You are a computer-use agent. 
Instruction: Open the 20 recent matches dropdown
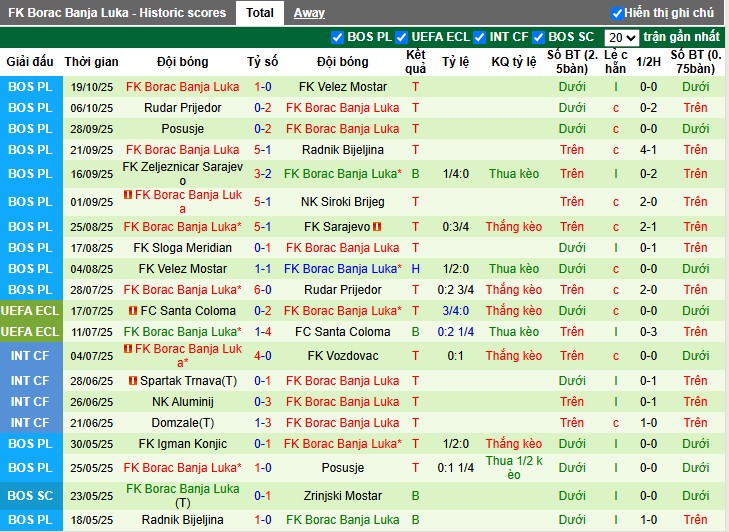(622, 38)
